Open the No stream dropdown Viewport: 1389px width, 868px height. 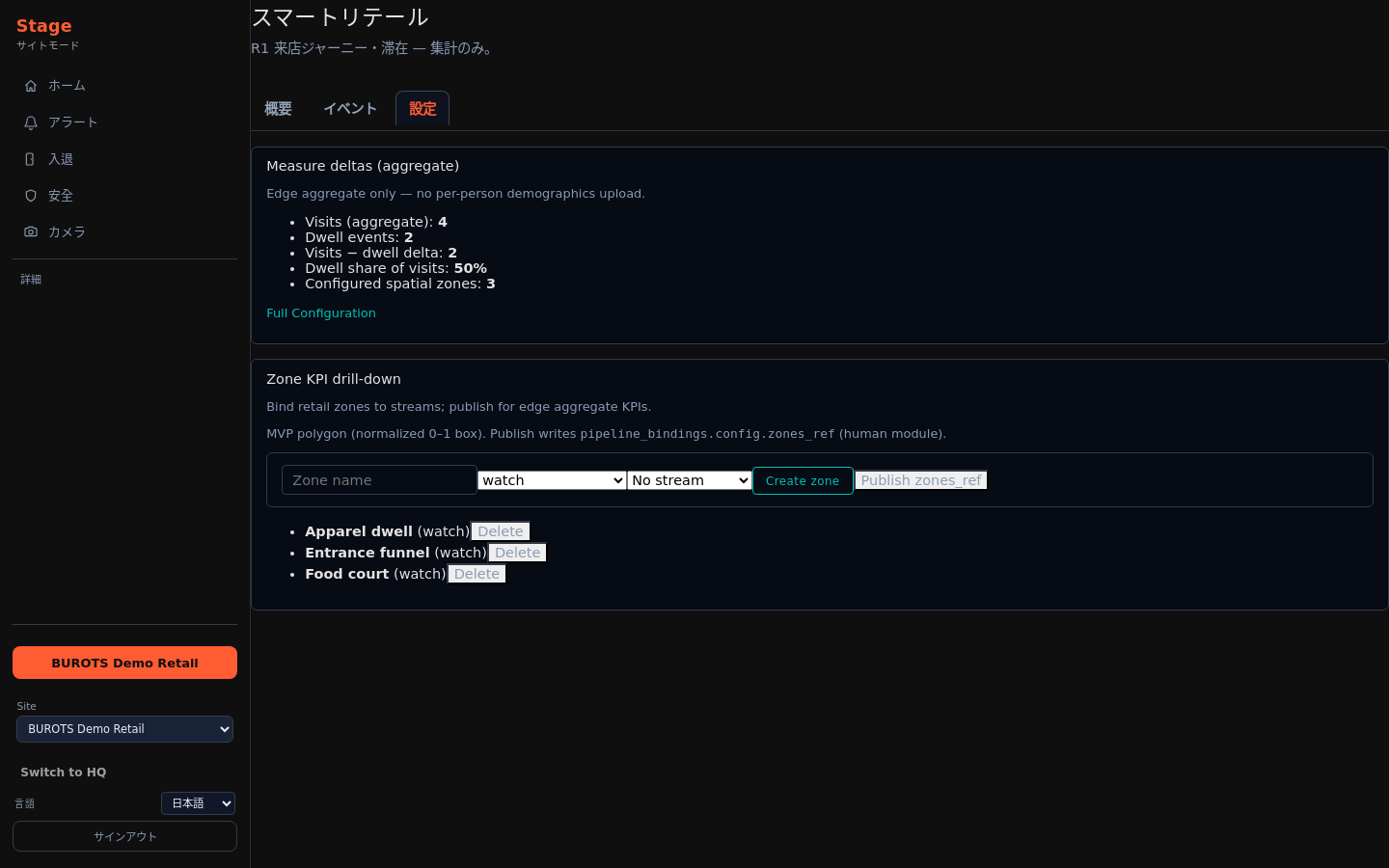click(x=690, y=480)
